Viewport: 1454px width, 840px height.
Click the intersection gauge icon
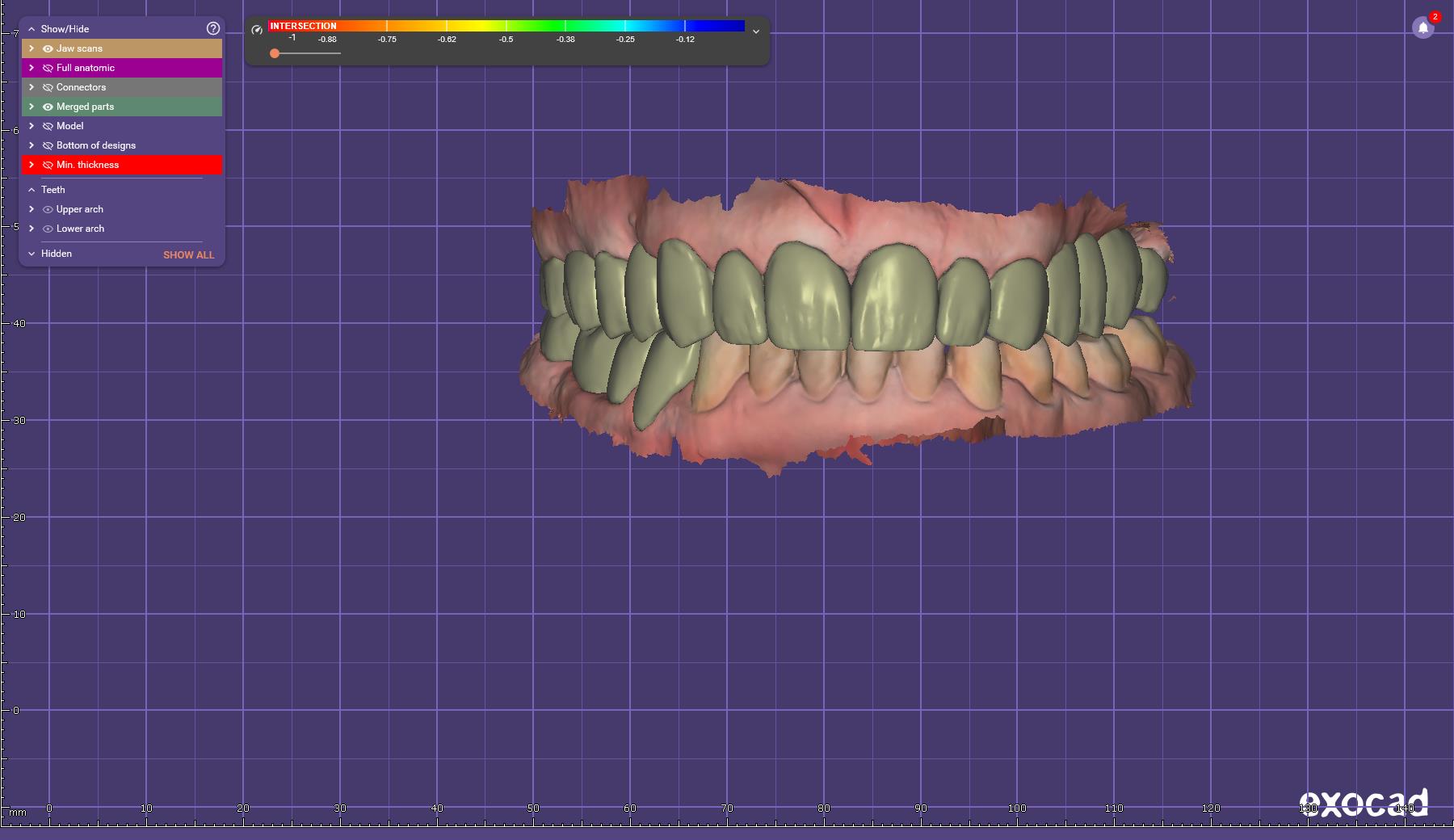[x=257, y=30]
